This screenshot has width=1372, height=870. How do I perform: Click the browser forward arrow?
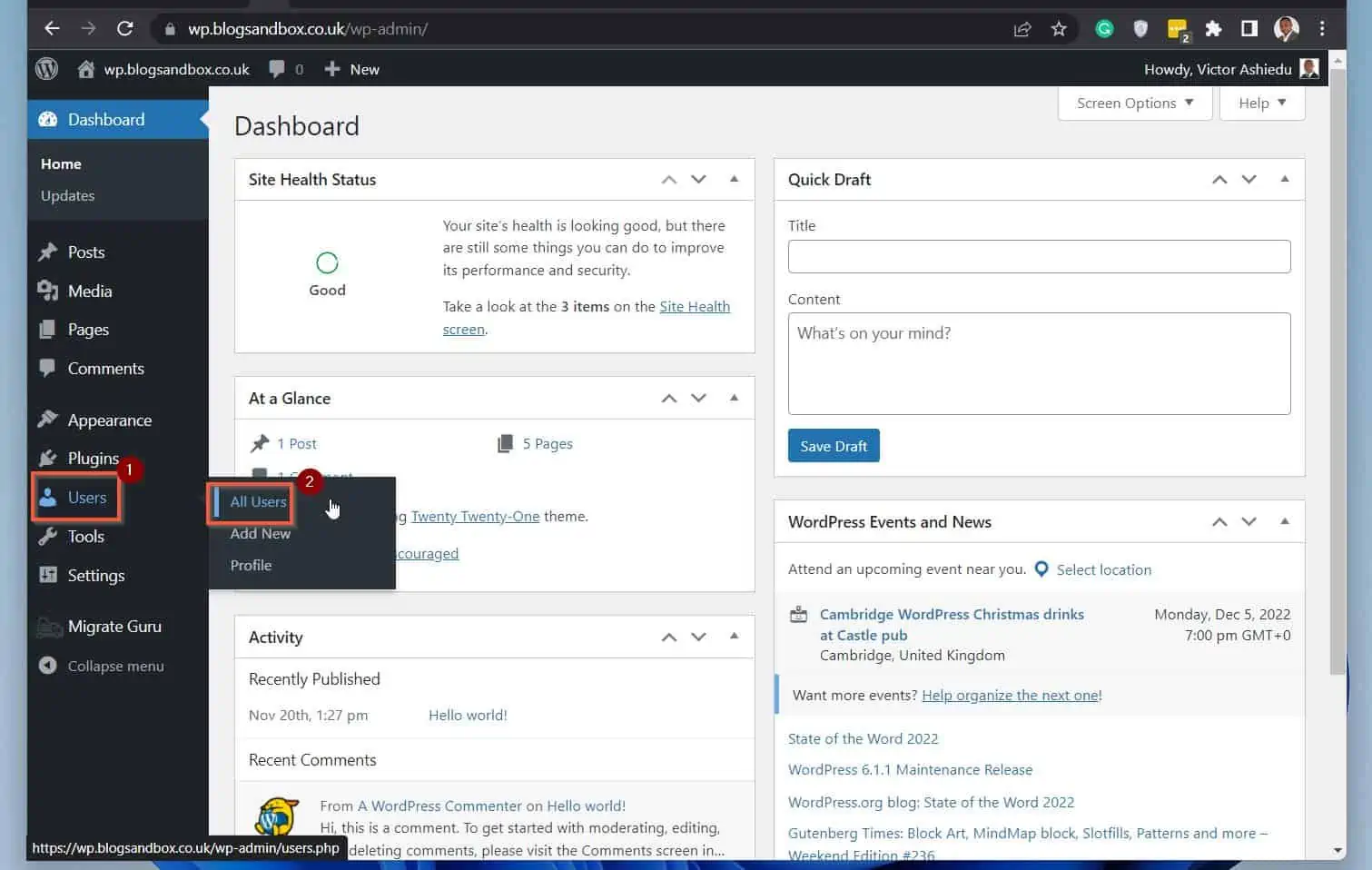[x=88, y=29]
